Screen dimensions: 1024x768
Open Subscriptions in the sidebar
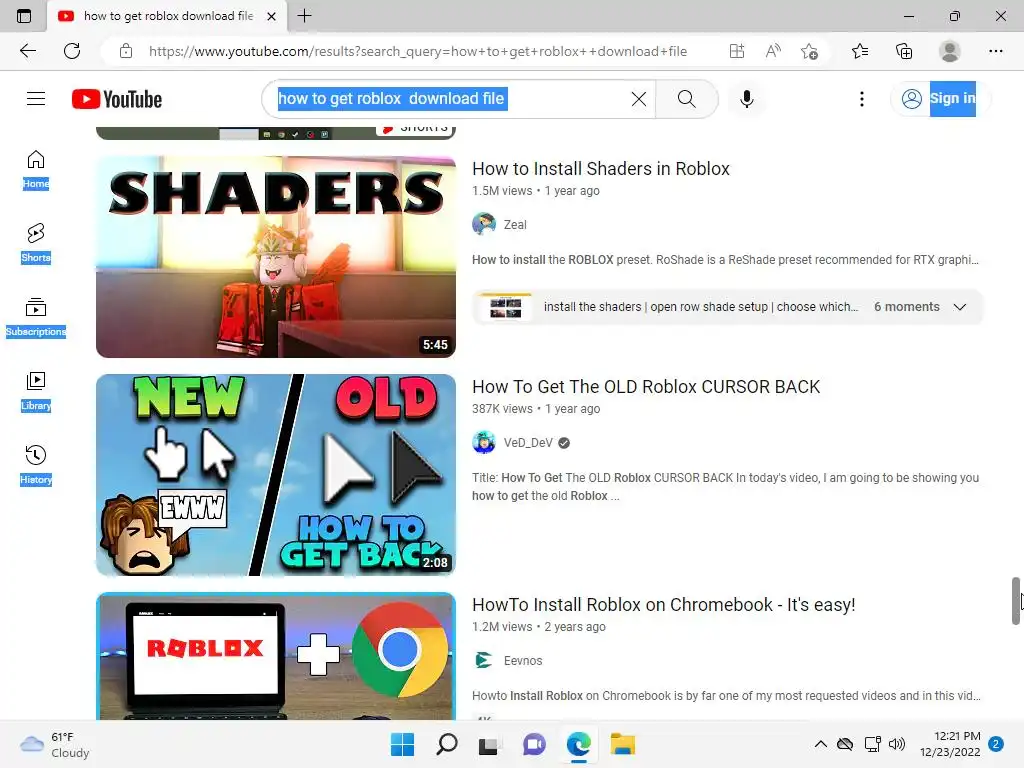(36, 317)
